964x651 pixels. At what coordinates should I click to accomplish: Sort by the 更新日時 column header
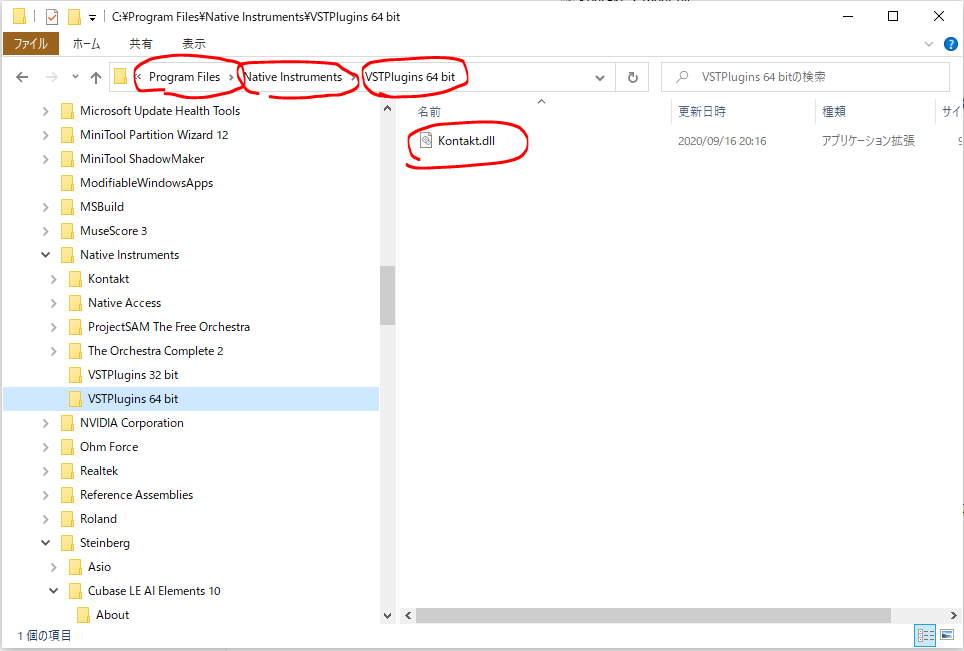pos(701,112)
